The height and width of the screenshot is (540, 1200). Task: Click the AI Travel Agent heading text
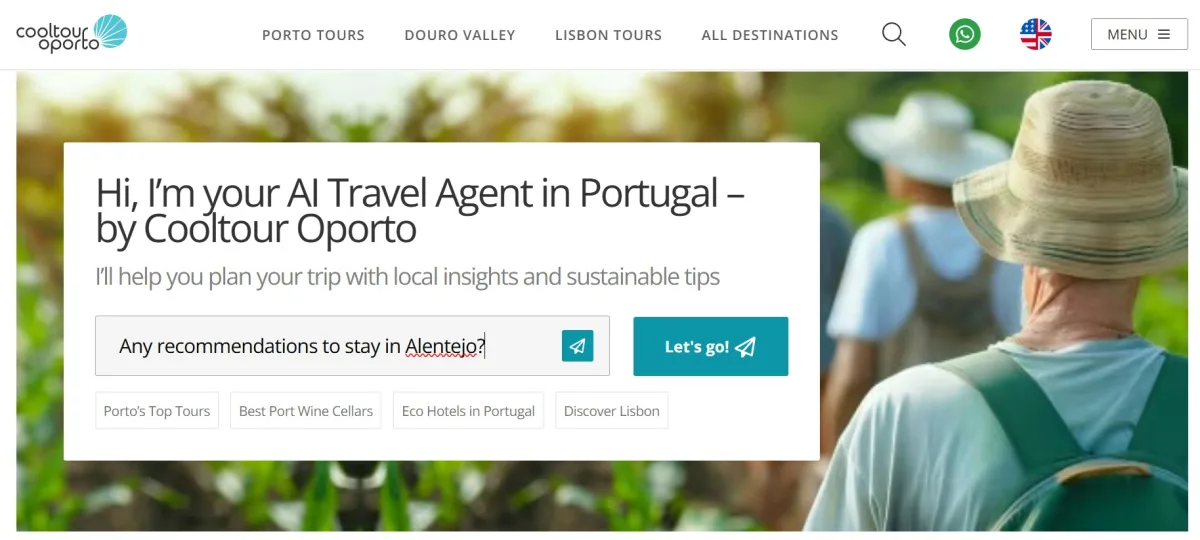(x=420, y=210)
